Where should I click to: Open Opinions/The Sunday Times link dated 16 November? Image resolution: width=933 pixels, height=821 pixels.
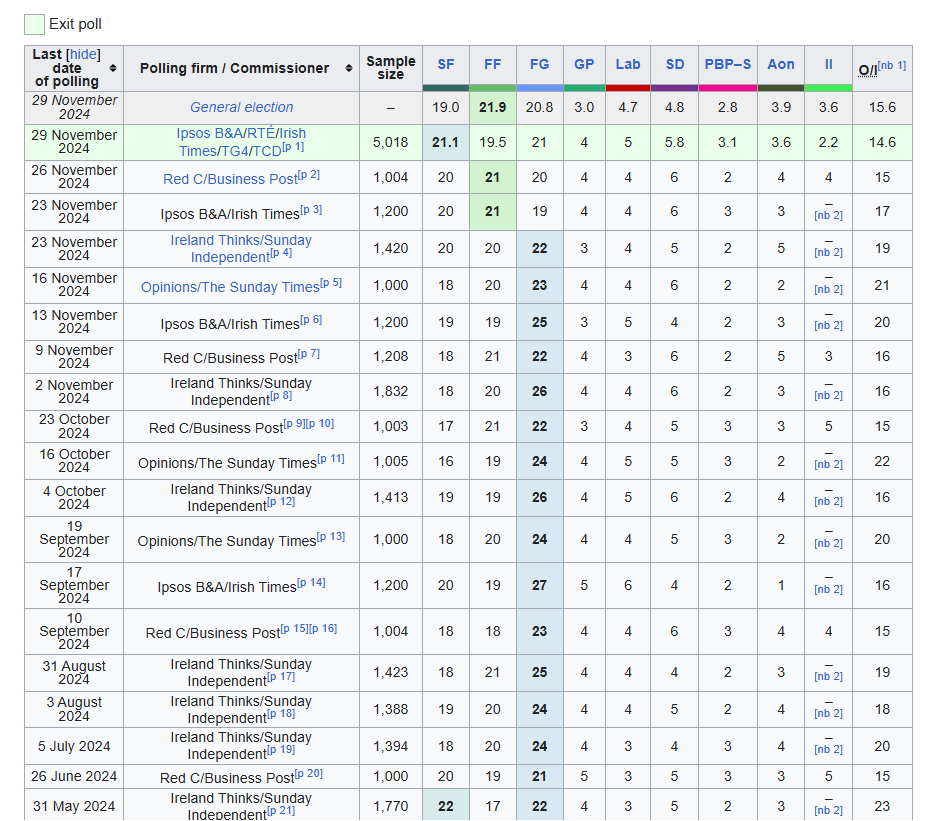point(230,287)
